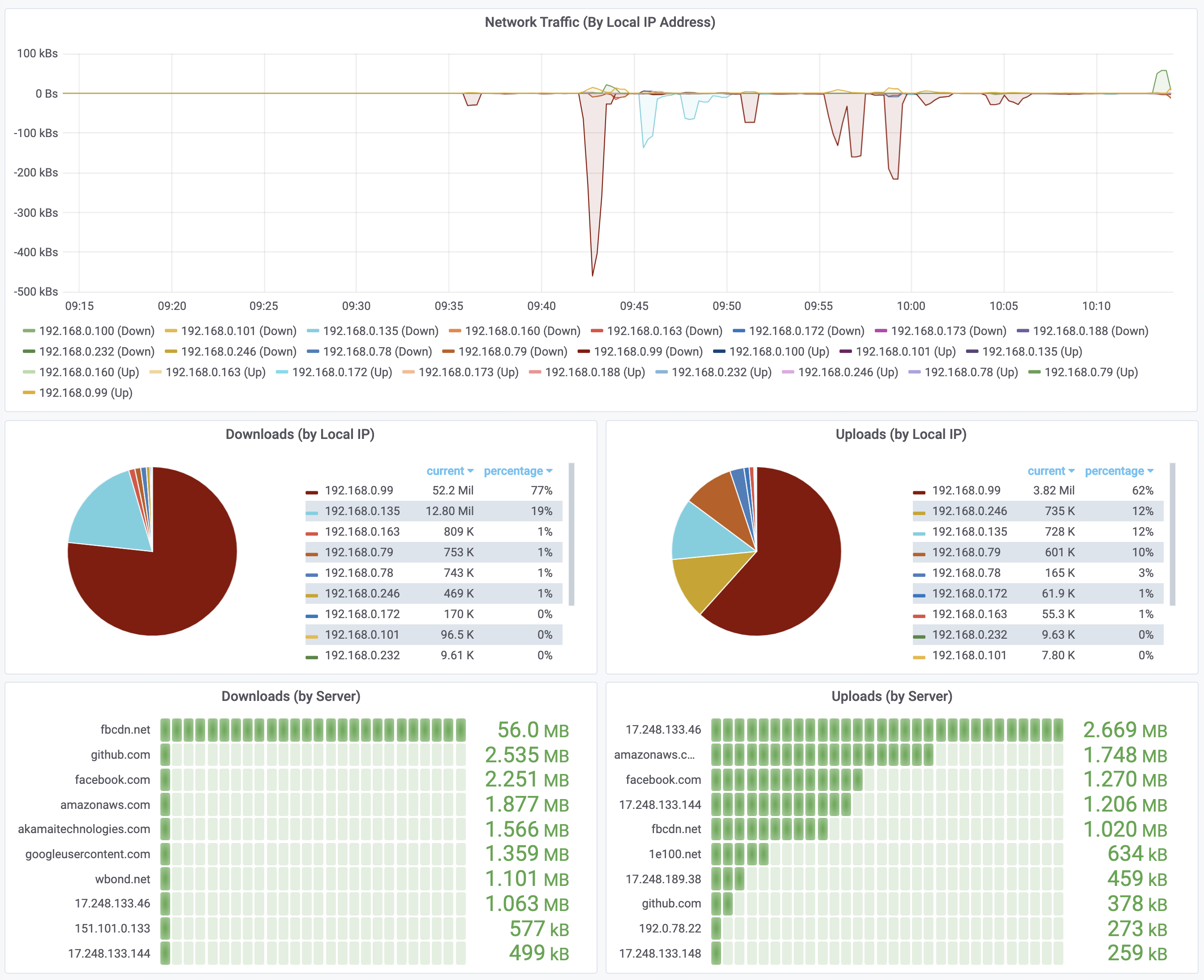Toggle 192.168.0.99 (Up) legend series
This screenshot has width=1204, height=980.
tap(85, 393)
